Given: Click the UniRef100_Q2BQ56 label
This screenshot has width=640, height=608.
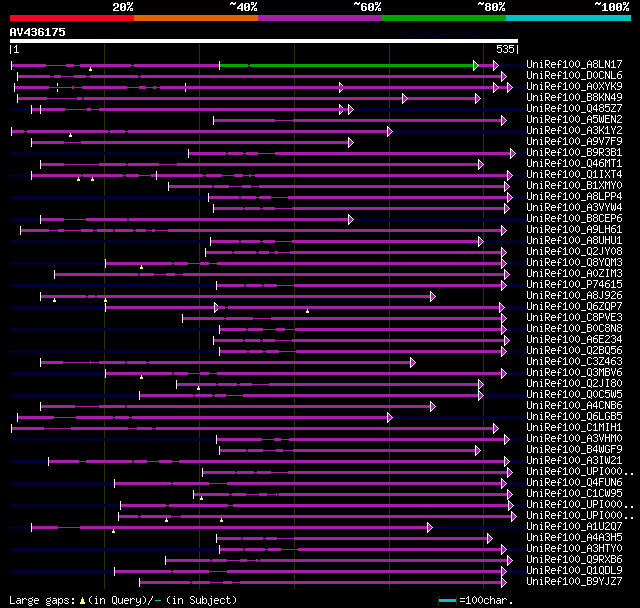Looking at the screenshot, I should tap(574, 351).
